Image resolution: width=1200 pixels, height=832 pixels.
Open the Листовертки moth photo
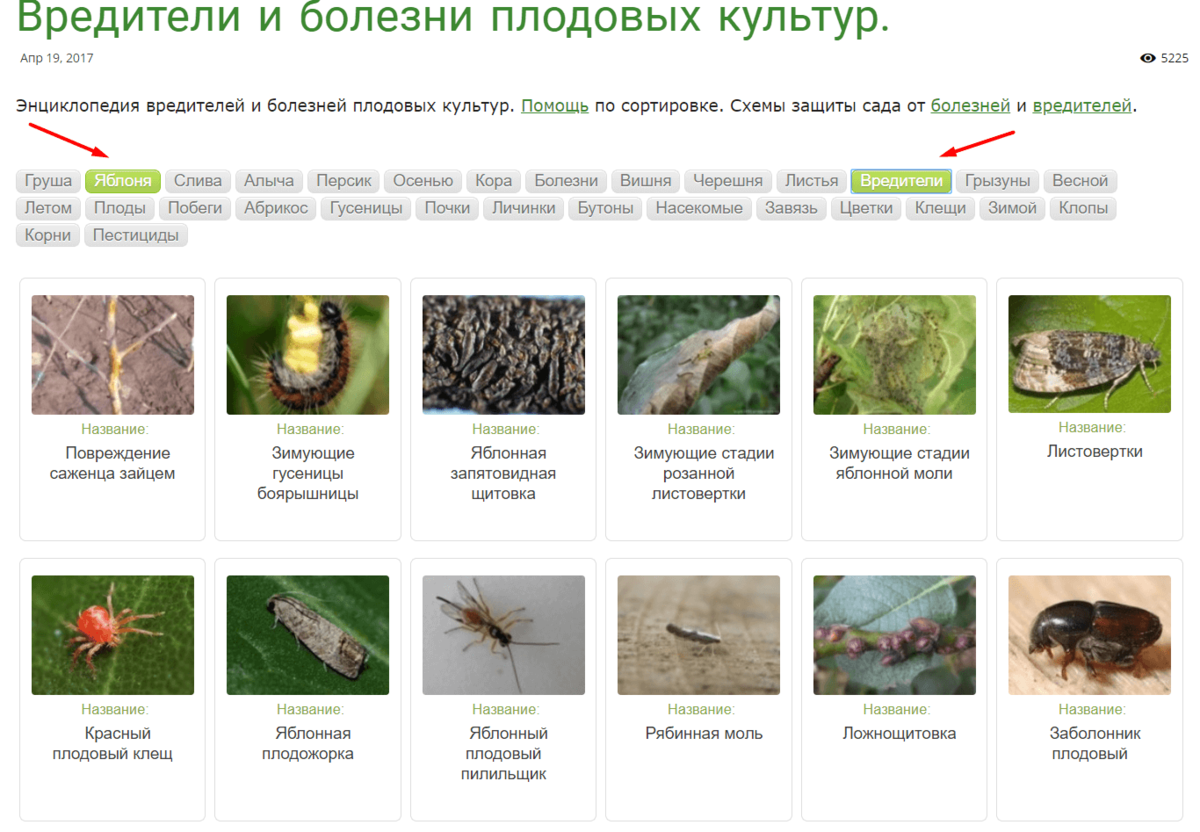pos(1090,354)
